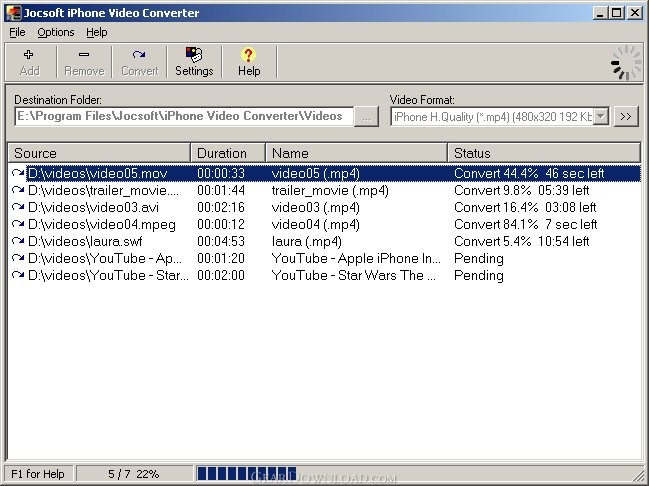The width and height of the screenshot is (649, 486).
Task: Sort by the Source column header
Action: [99, 153]
